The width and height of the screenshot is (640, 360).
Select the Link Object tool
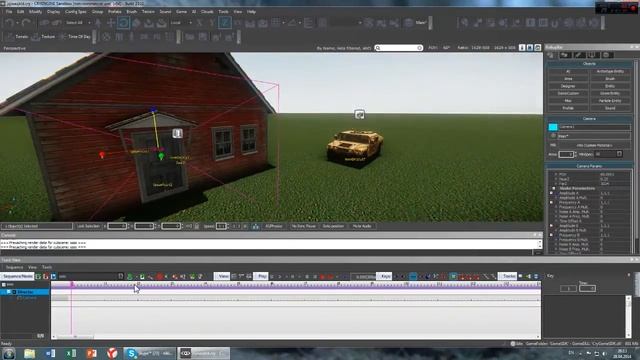44,23
